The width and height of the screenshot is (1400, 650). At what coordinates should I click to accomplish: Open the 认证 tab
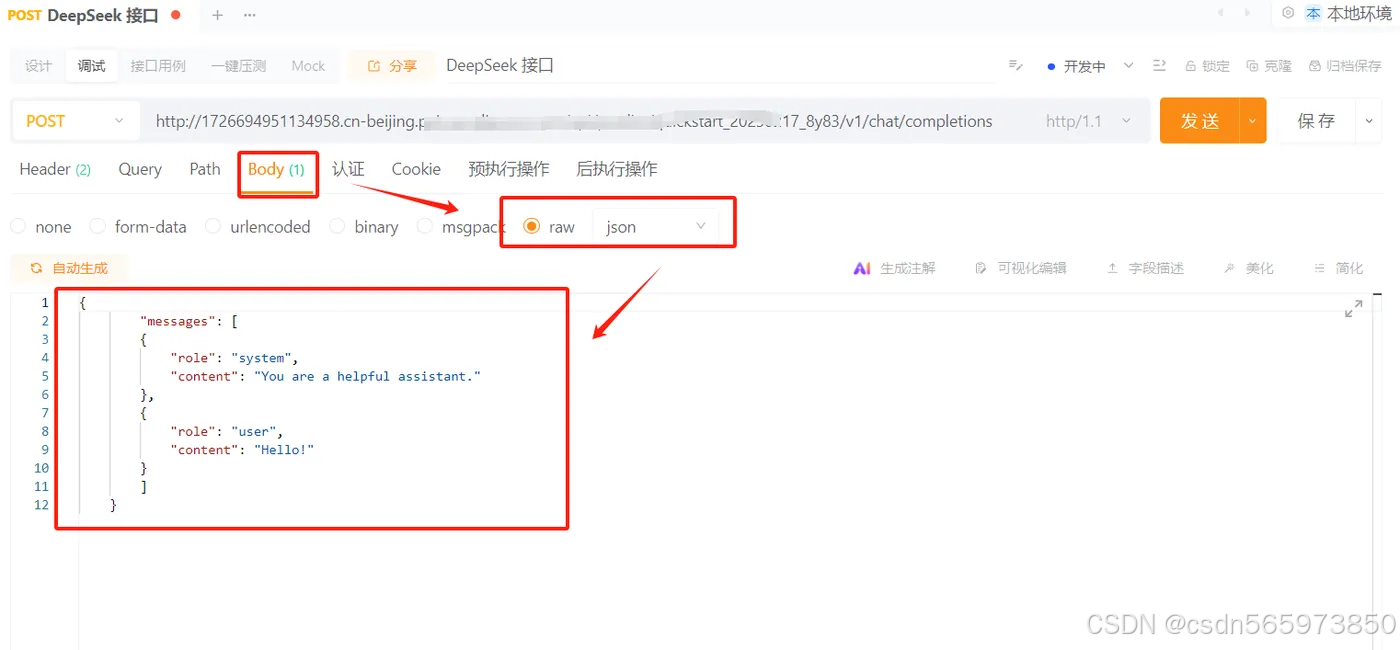click(348, 170)
